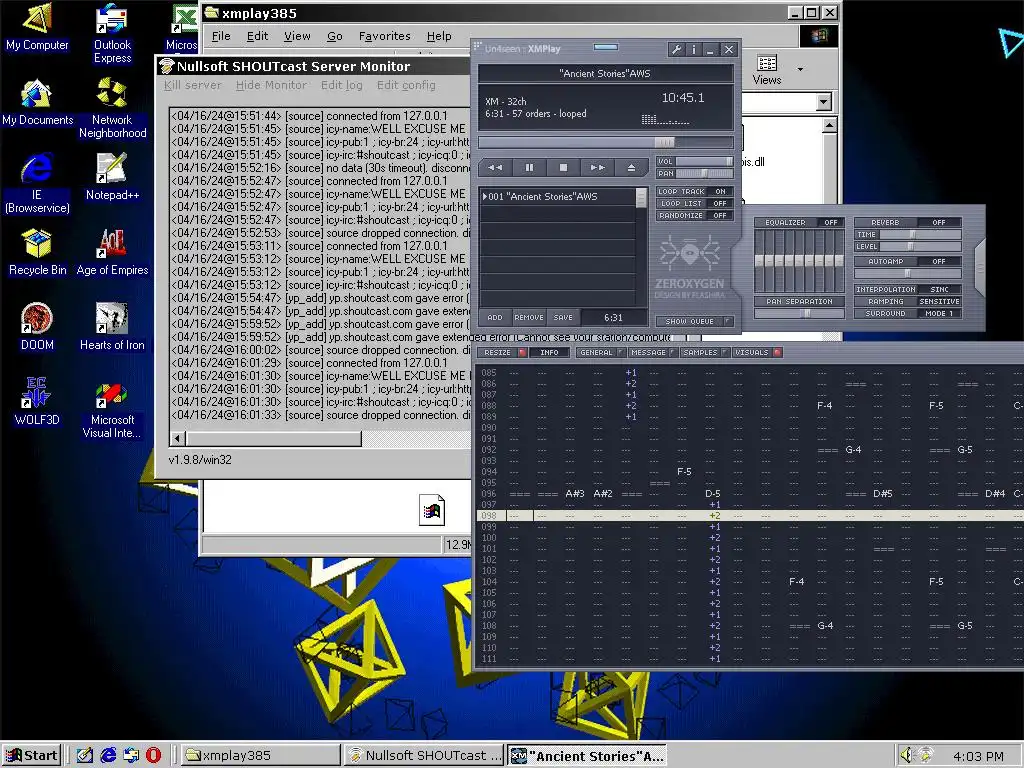Click the XMPlay seek position bar
Image resolution: width=1024 pixels, height=768 pixels.
(605, 142)
